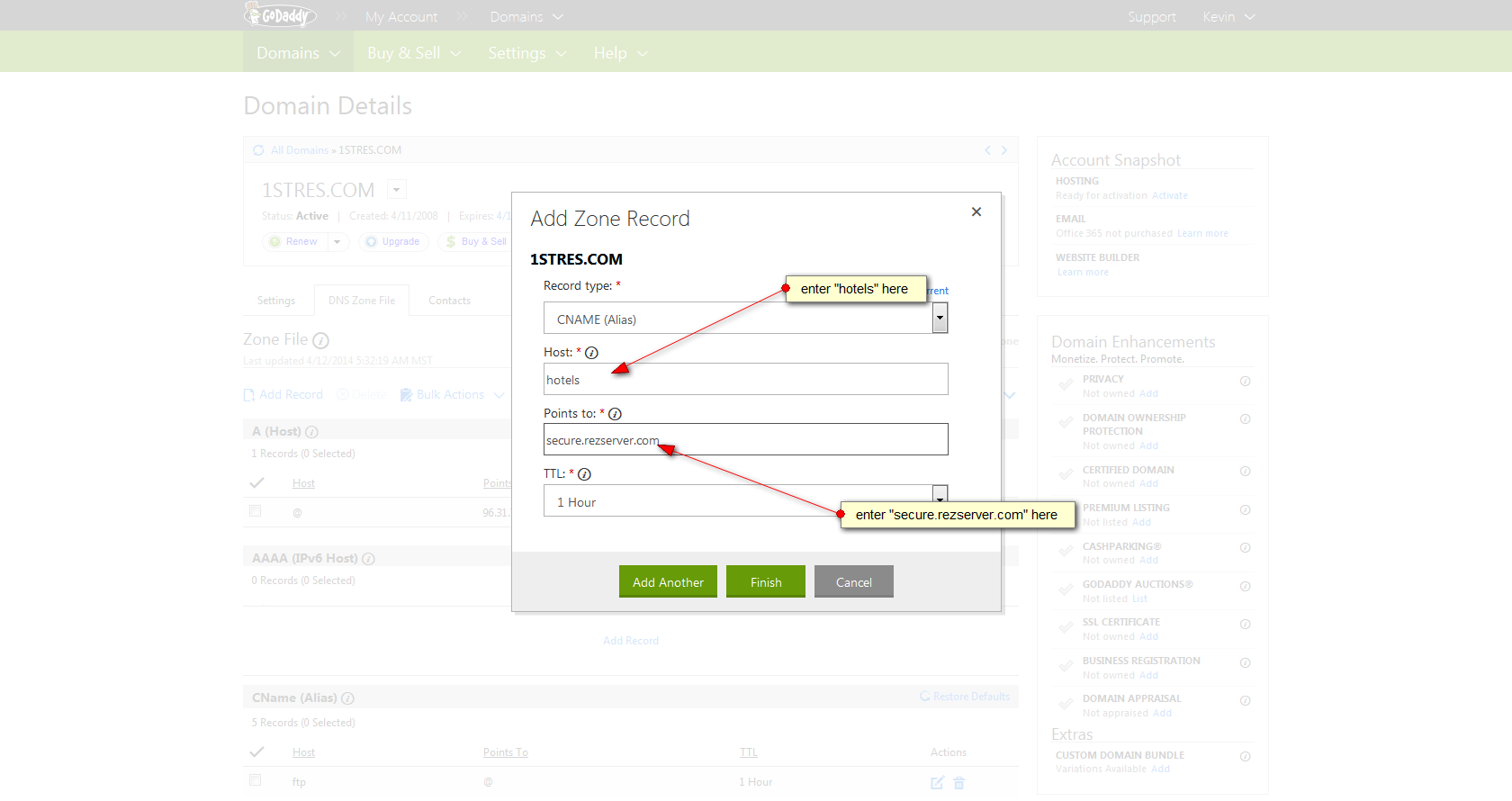Image resolution: width=1512 pixels, height=801 pixels.
Task: Click the Upgrade button
Action: click(393, 241)
